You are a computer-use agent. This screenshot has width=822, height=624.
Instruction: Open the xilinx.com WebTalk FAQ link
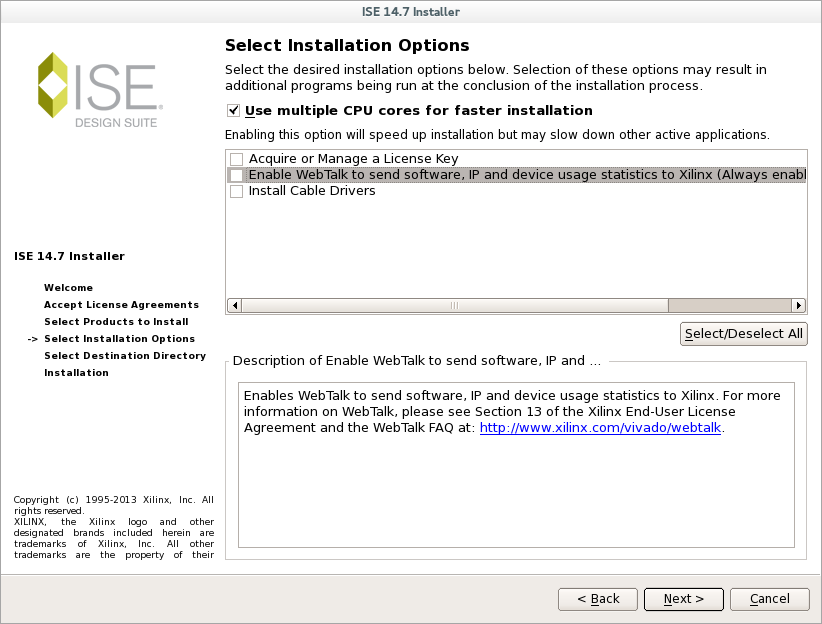point(600,428)
